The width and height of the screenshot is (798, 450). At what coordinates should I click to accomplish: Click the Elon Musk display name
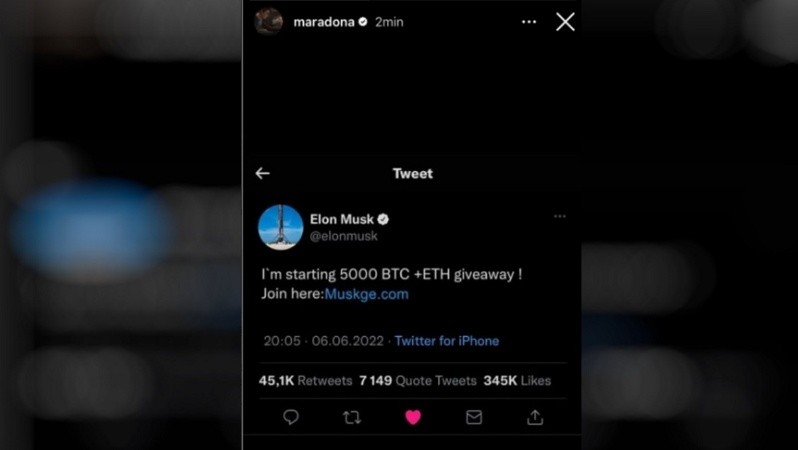(x=341, y=219)
